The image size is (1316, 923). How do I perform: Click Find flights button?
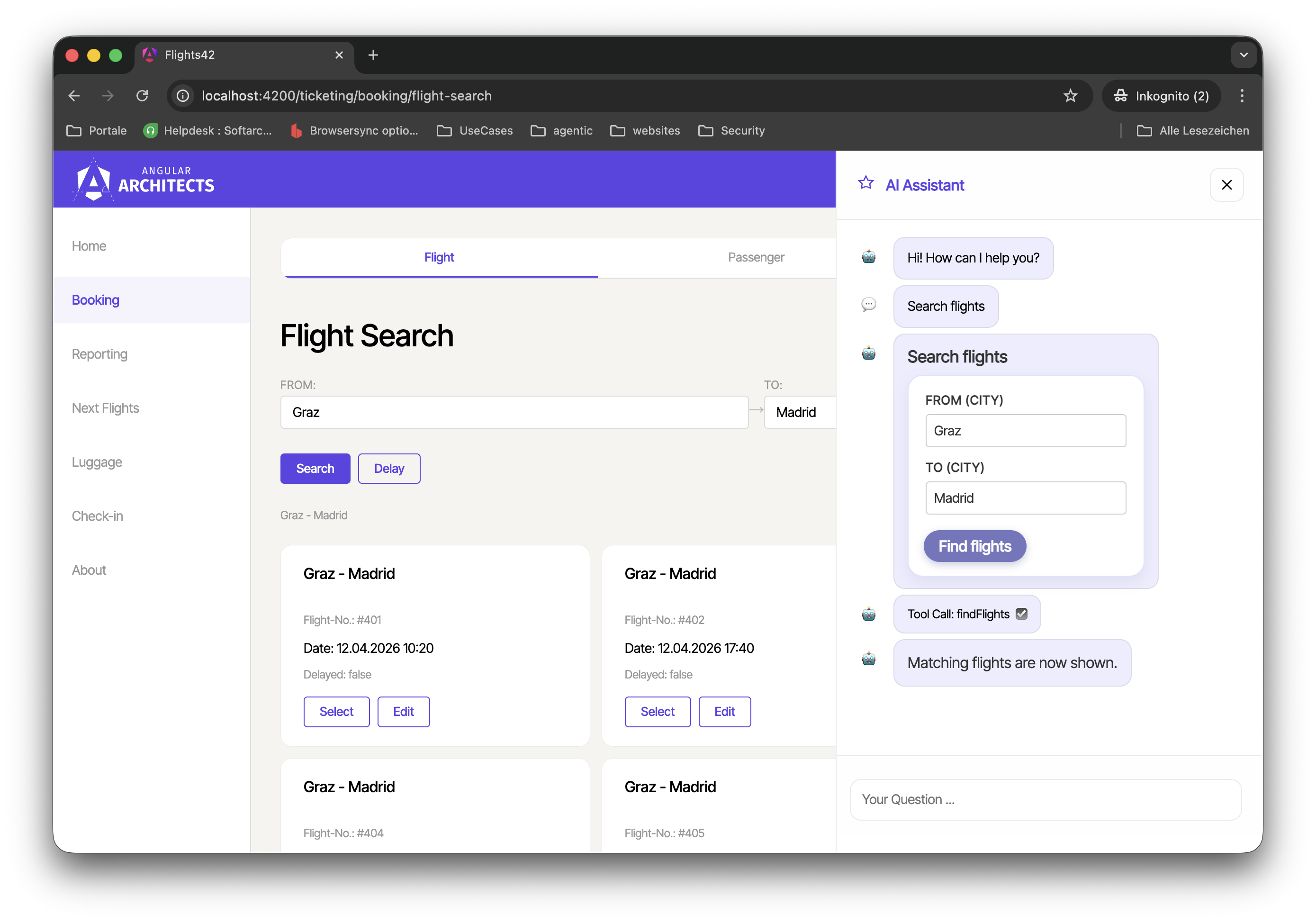point(974,546)
